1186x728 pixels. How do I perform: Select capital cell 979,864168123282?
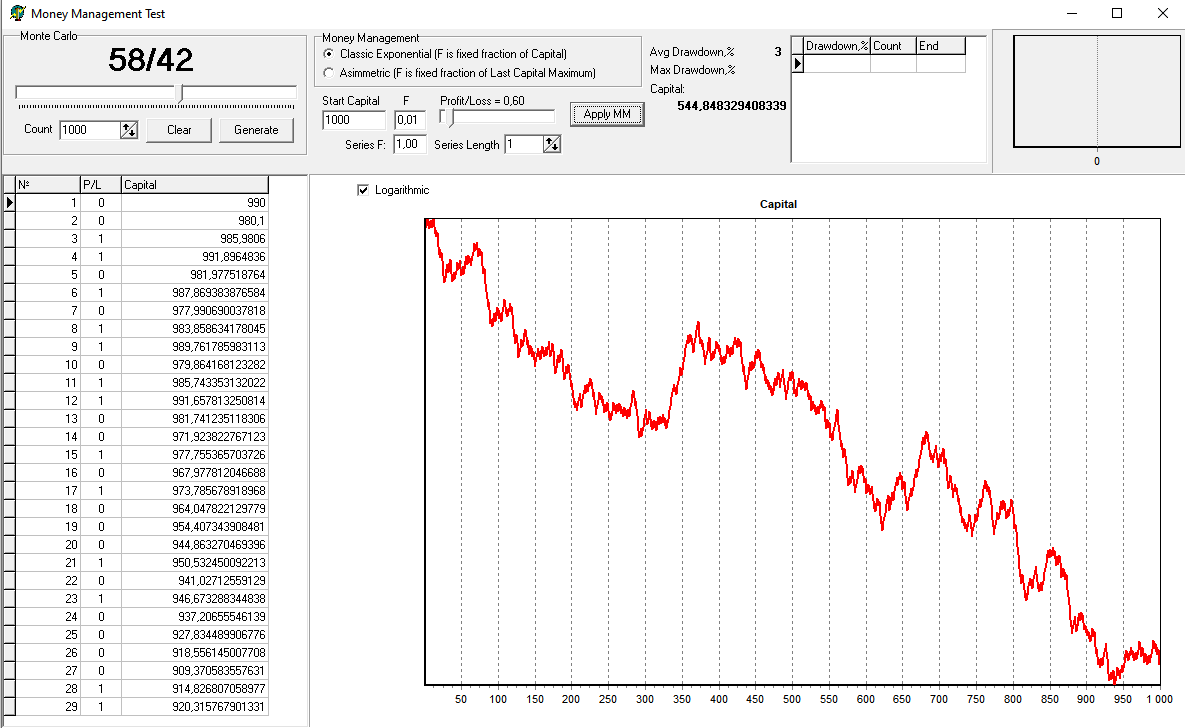(x=194, y=365)
